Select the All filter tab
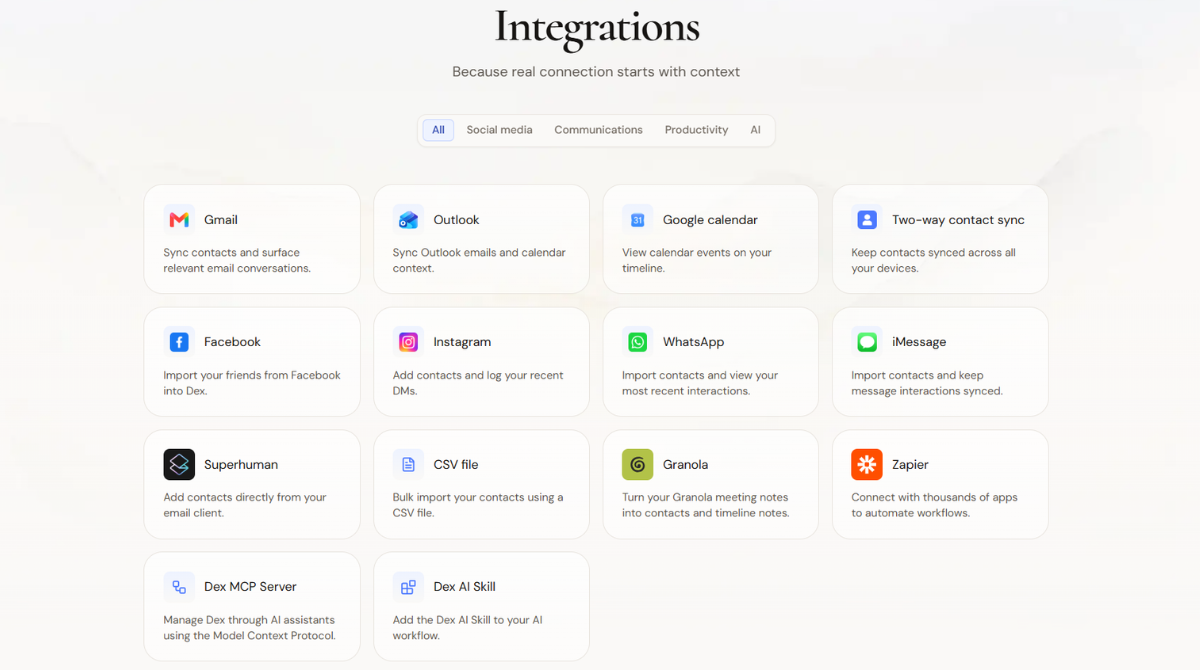The width and height of the screenshot is (1200, 670). [438, 130]
